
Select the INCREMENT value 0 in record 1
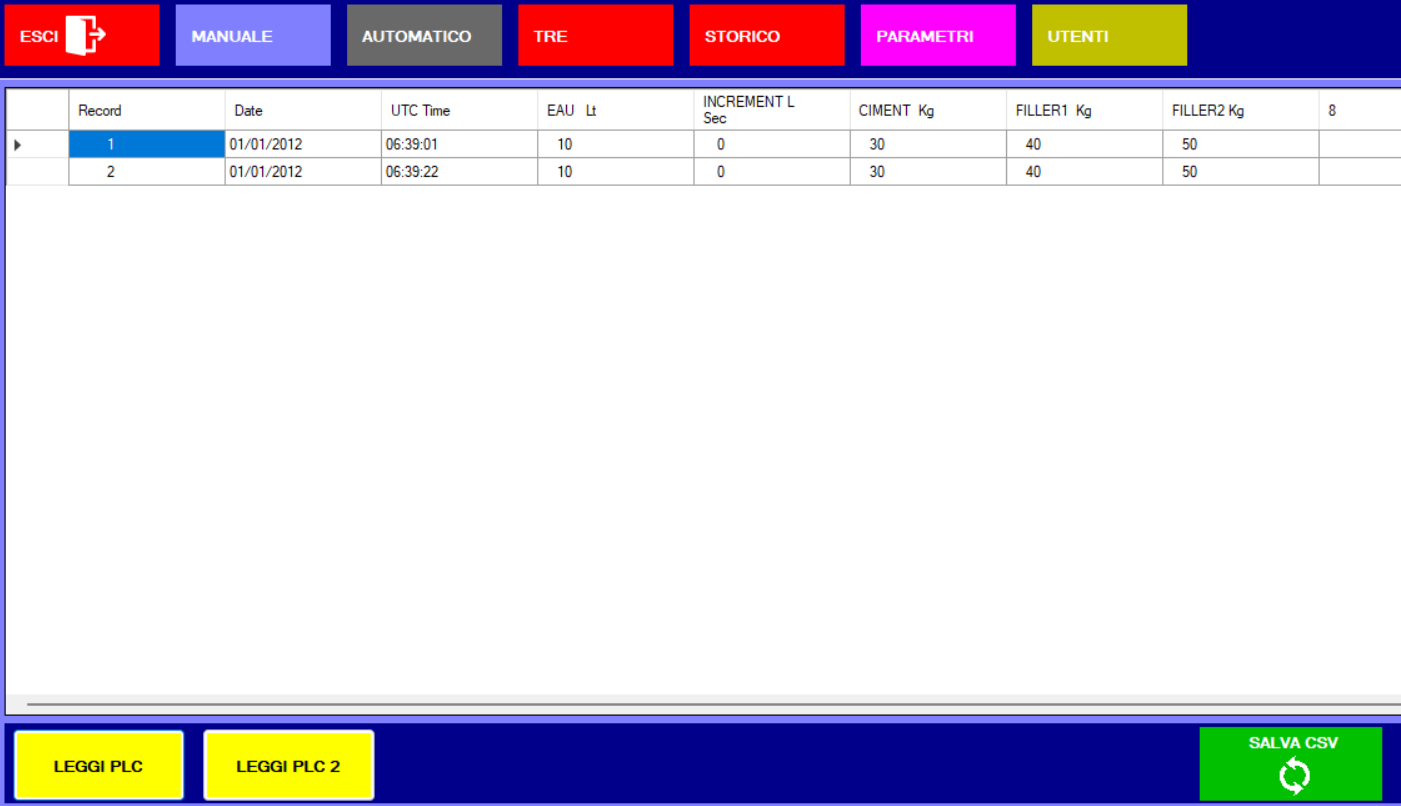[772, 144]
